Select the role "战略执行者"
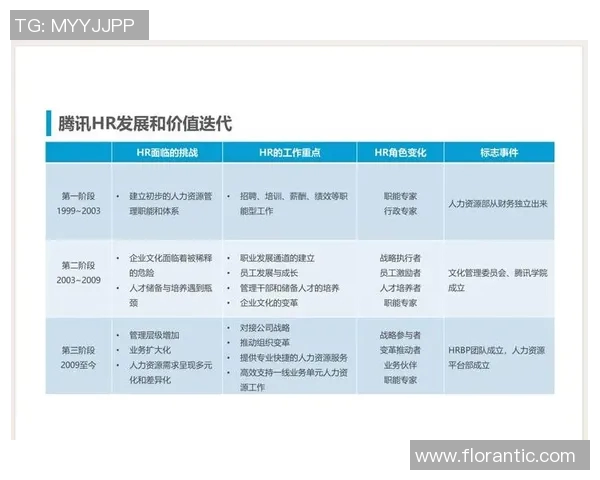Image resolution: width=600 pixels, height=480 pixels. coord(400,258)
